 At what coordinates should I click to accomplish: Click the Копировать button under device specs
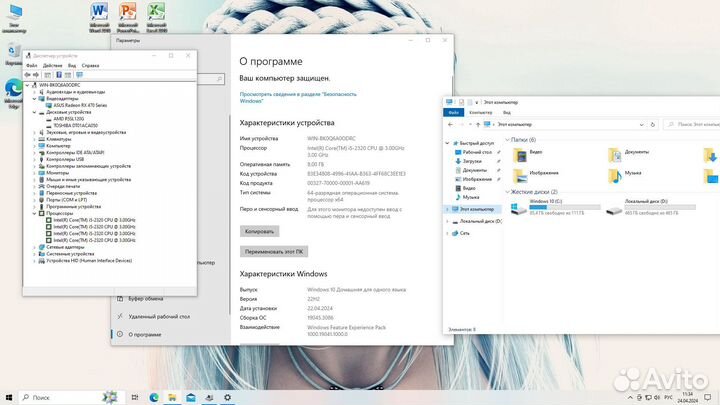point(259,231)
